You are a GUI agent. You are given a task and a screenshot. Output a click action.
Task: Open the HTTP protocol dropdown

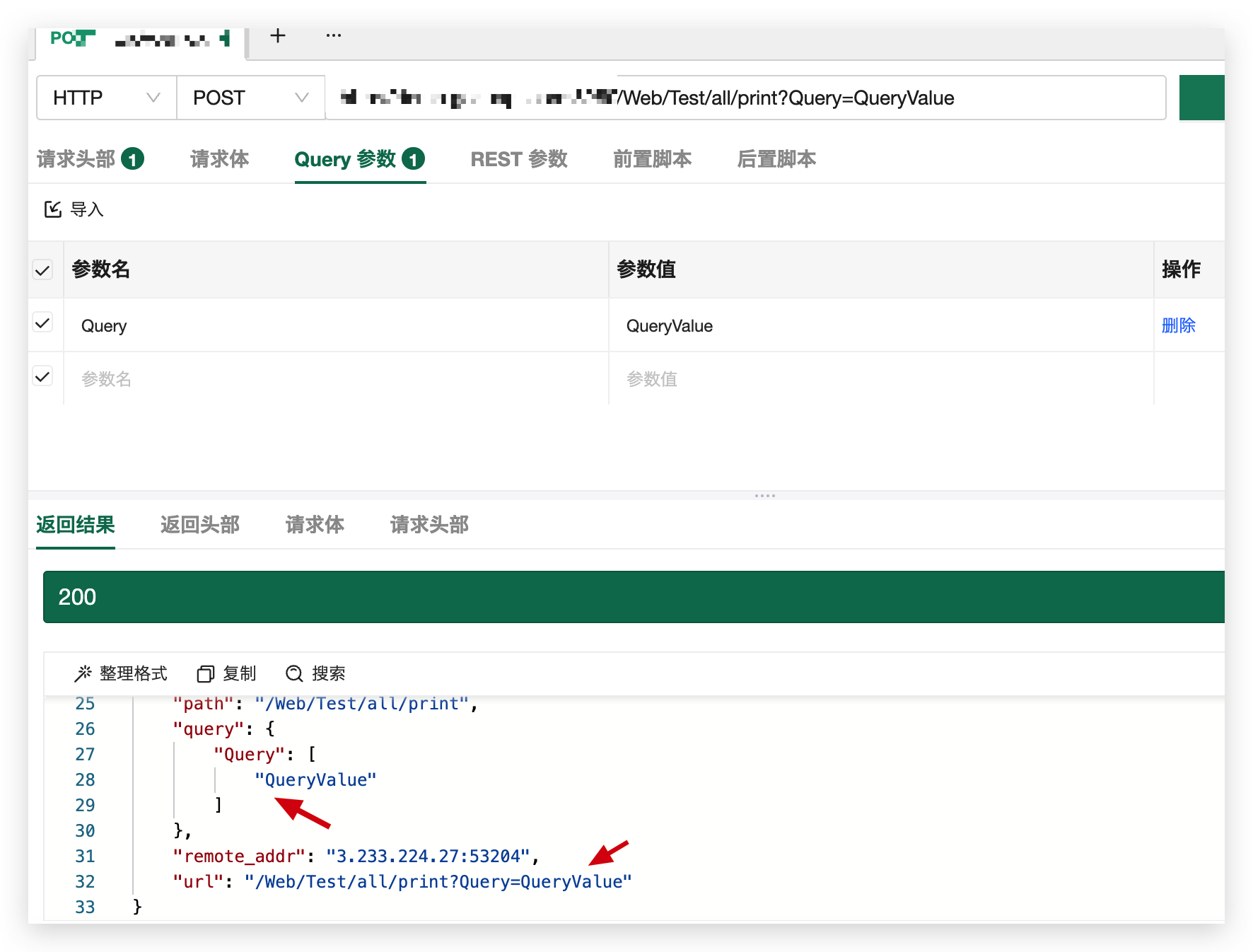pyautogui.click(x=107, y=98)
